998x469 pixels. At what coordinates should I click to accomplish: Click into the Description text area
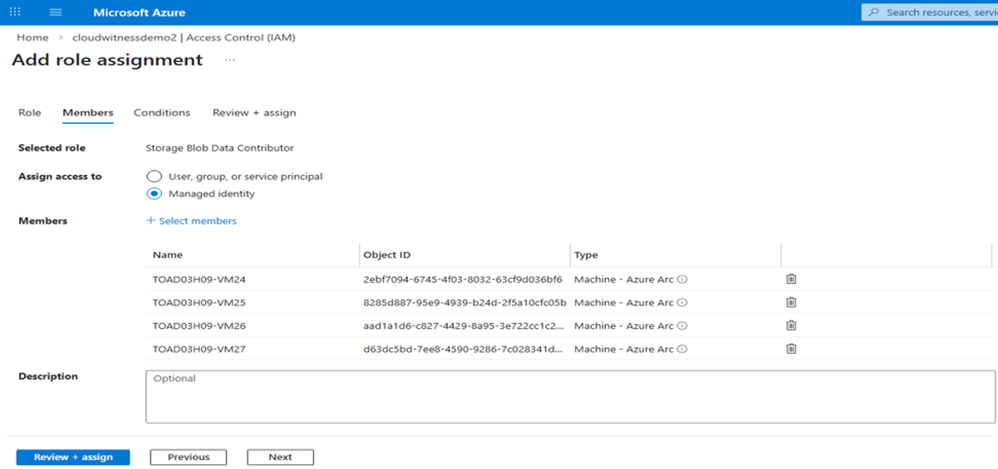(x=570, y=396)
